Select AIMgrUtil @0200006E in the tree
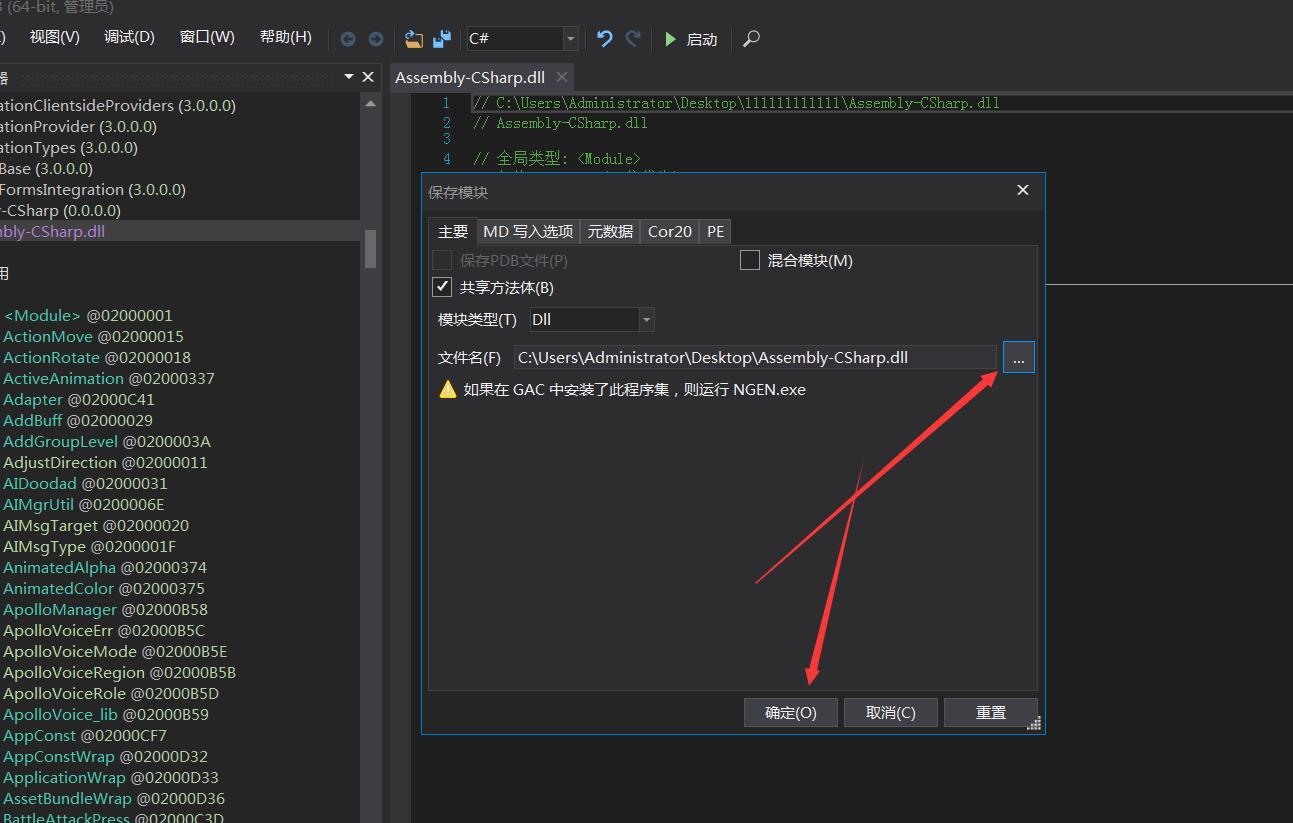 83,504
